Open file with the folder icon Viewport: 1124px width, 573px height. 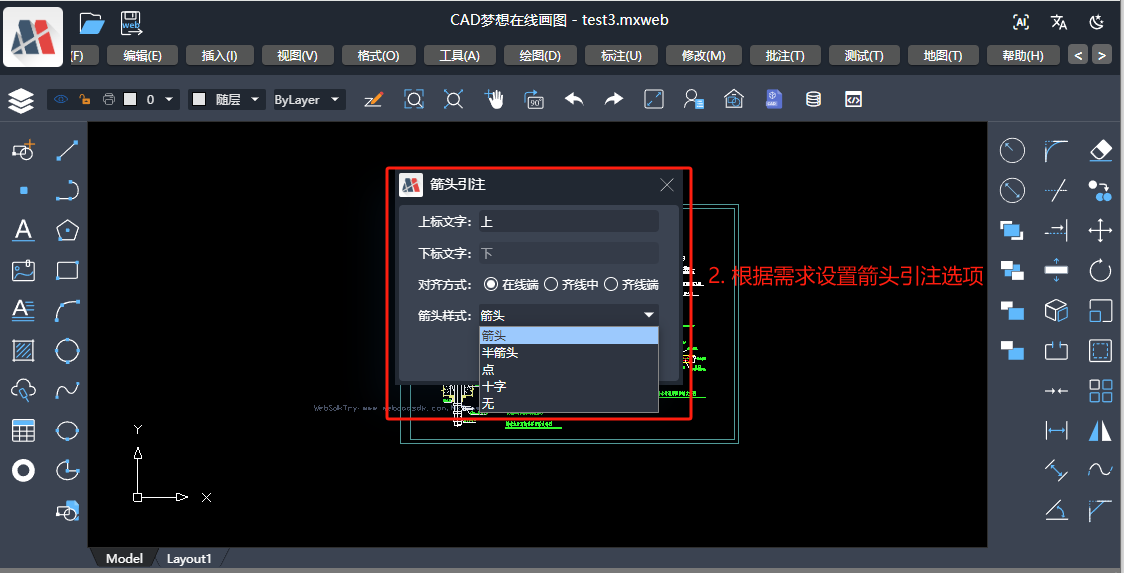(x=92, y=23)
